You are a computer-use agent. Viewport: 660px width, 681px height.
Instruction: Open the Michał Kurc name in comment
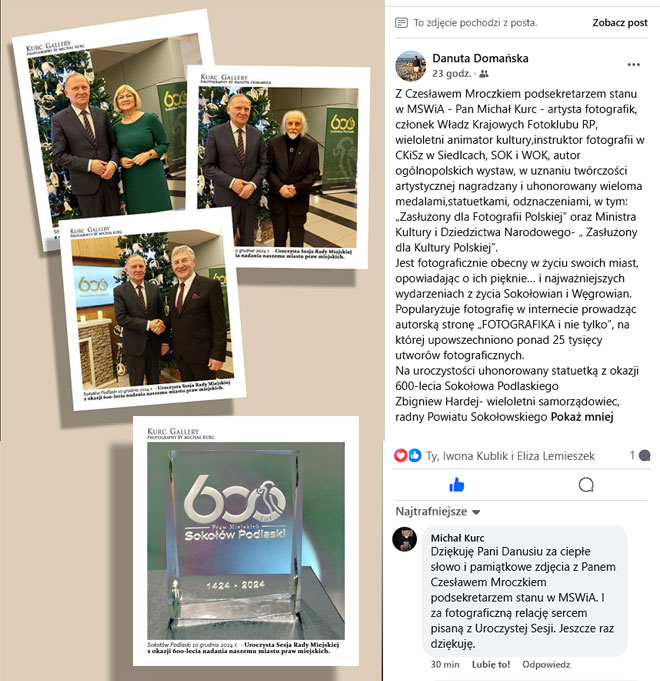pos(457,538)
